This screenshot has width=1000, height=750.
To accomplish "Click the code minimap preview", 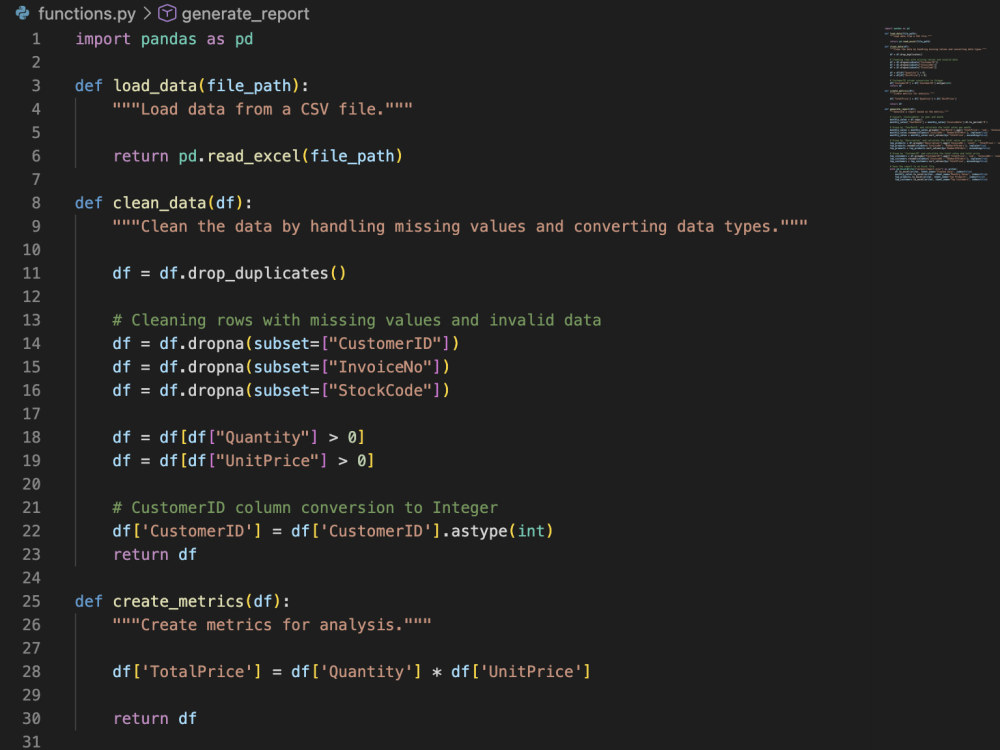I will tap(941, 104).
